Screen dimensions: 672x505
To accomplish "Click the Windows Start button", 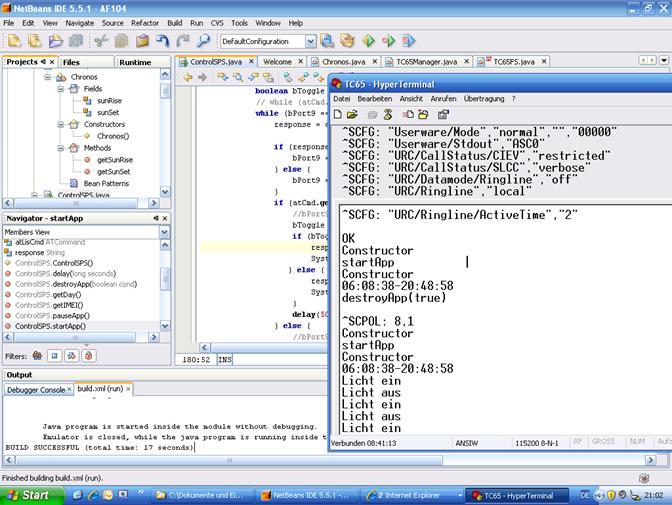I will pyautogui.click(x=26, y=495).
